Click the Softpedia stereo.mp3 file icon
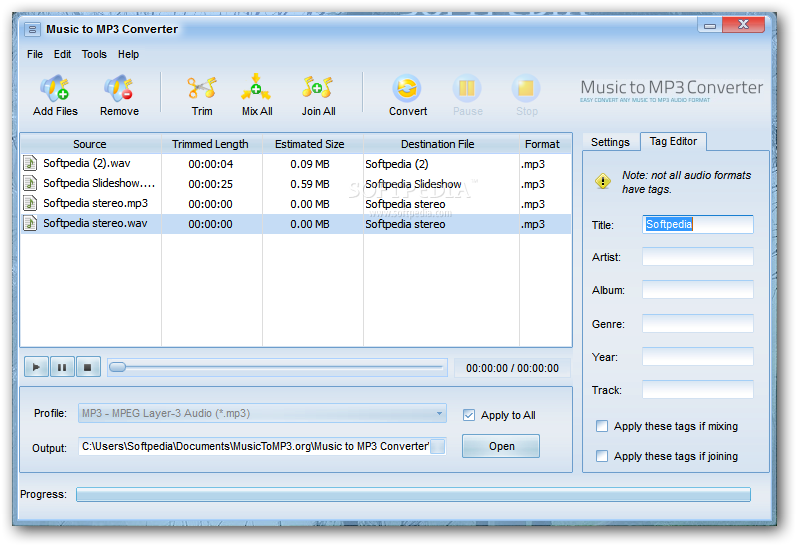The height and width of the screenshot is (546, 797). 30,203
